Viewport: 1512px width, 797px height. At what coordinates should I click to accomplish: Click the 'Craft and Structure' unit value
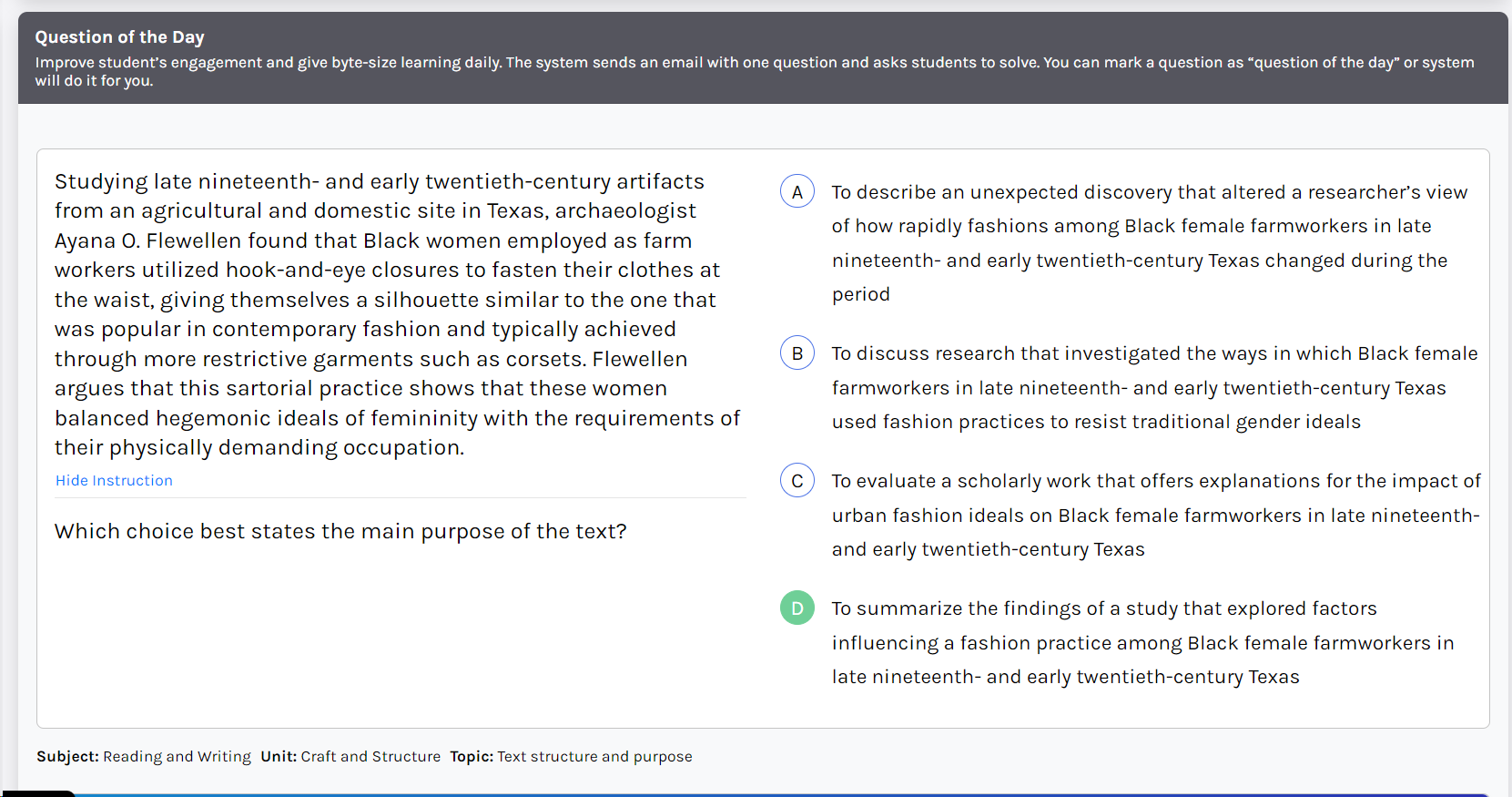pos(370,757)
